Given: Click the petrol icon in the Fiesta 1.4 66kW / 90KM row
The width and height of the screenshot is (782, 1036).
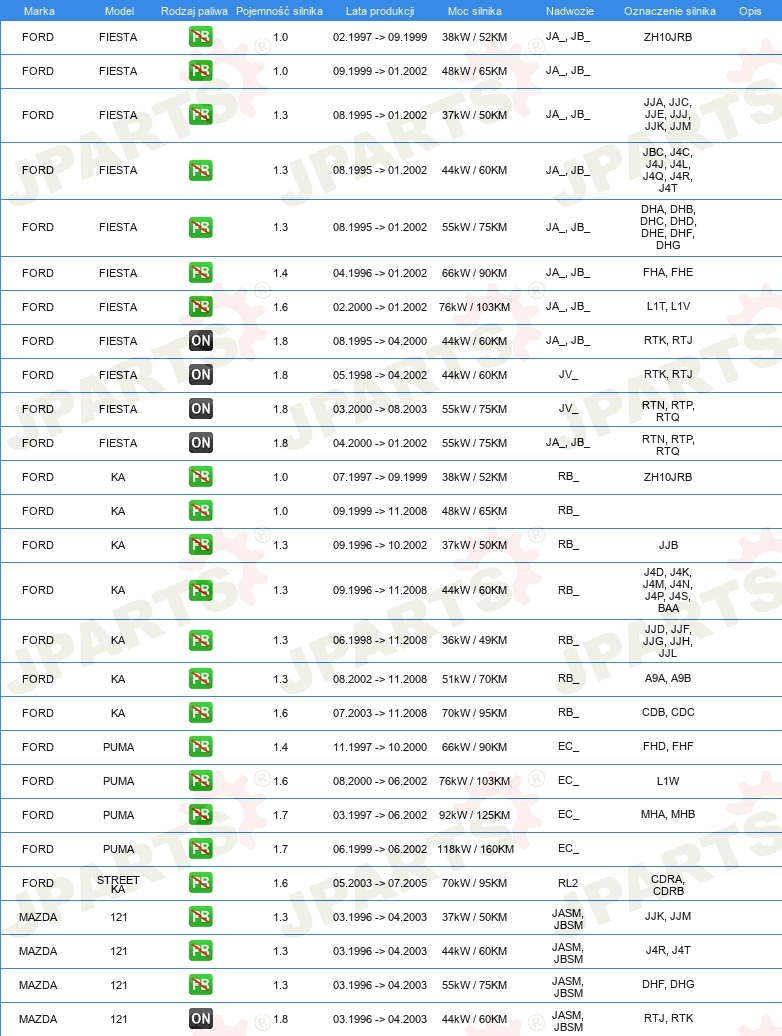Looking at the screenshot, I should [201, 273].
